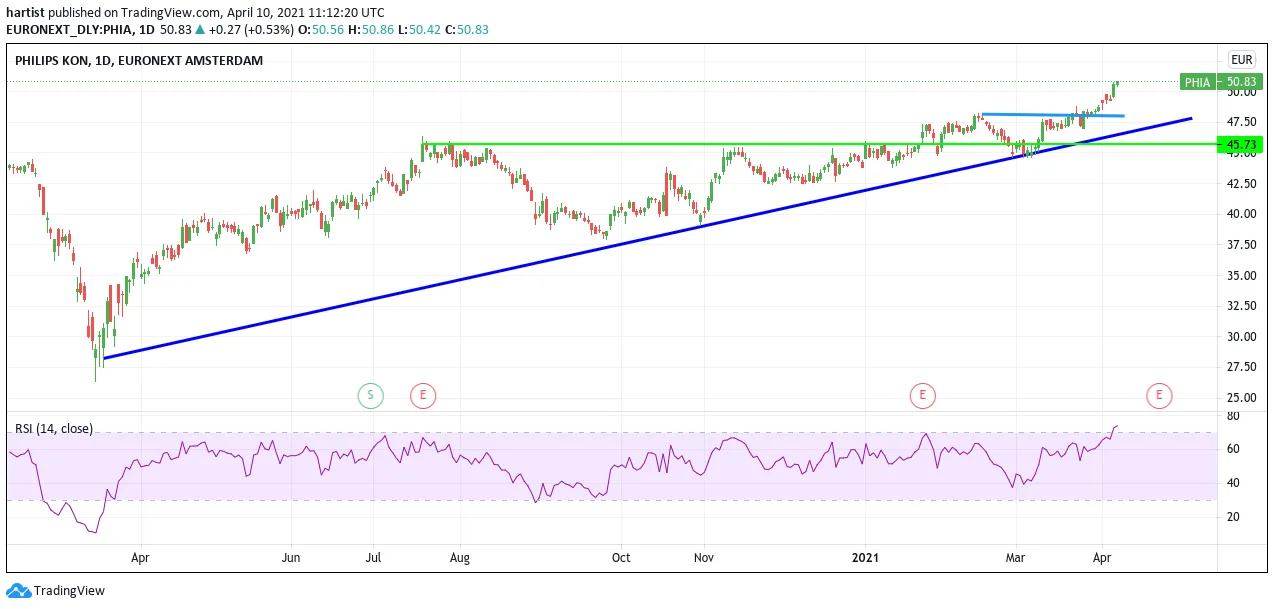Screen dimensions: 1274x609
Task: Click the green S split marker icon
Action: point(370,396)
